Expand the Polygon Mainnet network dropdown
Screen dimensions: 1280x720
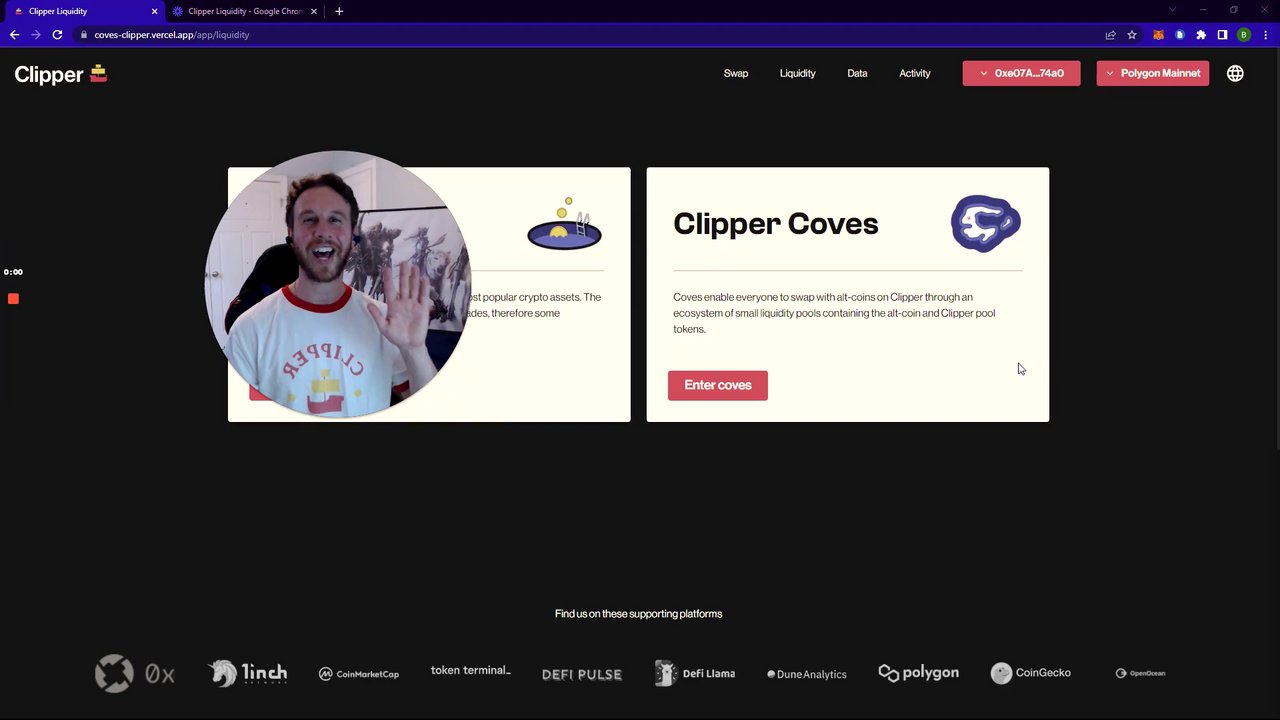pos(1153,73)
